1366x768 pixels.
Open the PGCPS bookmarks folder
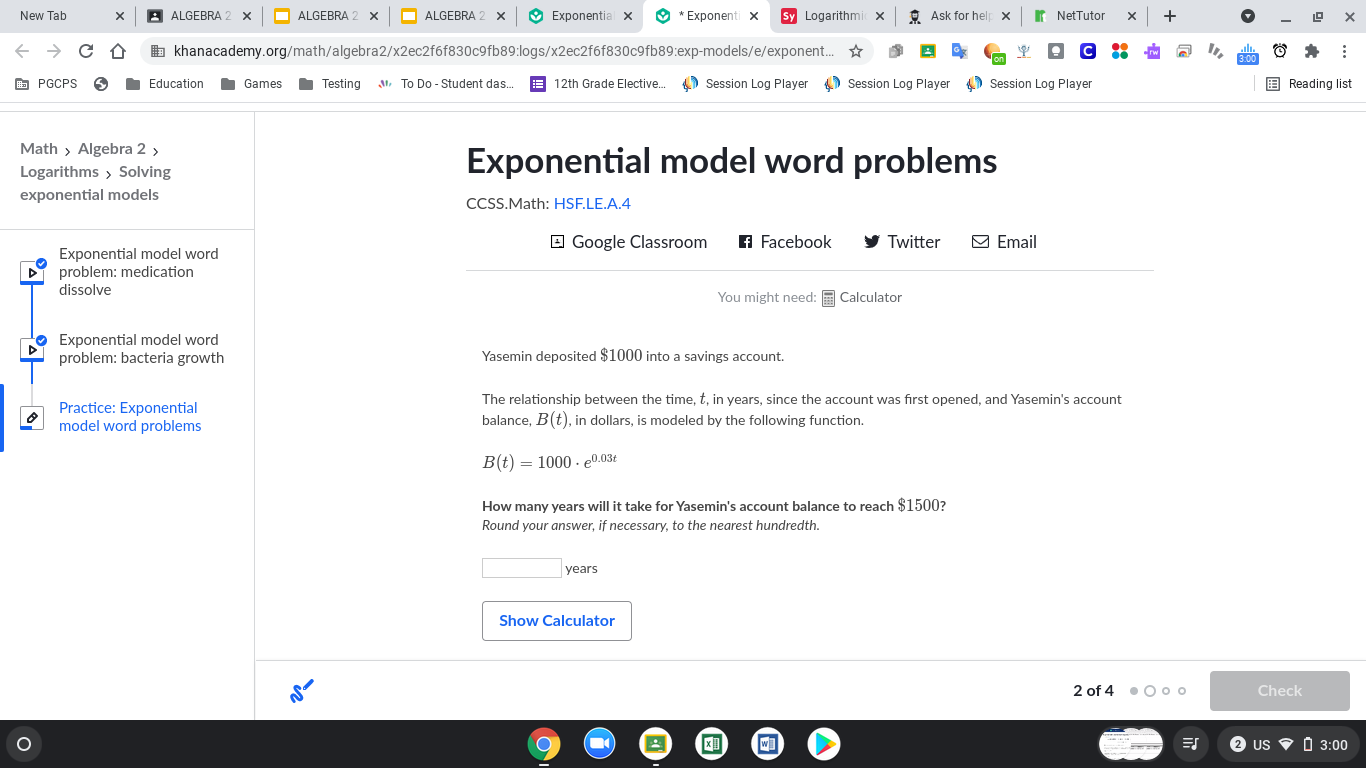[x=47, y=84]
